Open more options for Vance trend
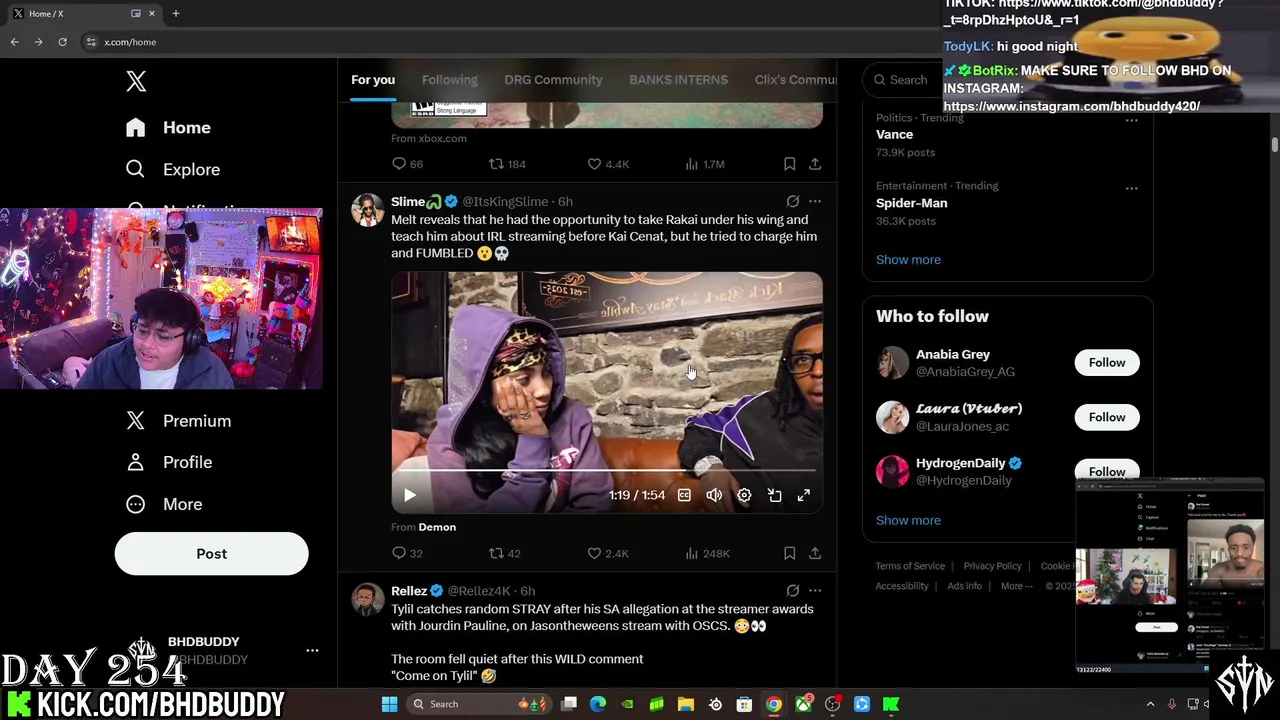 pos(1131,120)
